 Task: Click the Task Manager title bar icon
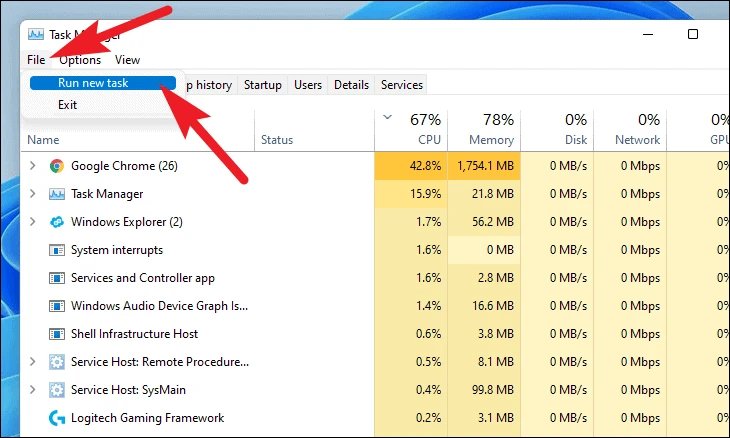click(x=36, y=34)
